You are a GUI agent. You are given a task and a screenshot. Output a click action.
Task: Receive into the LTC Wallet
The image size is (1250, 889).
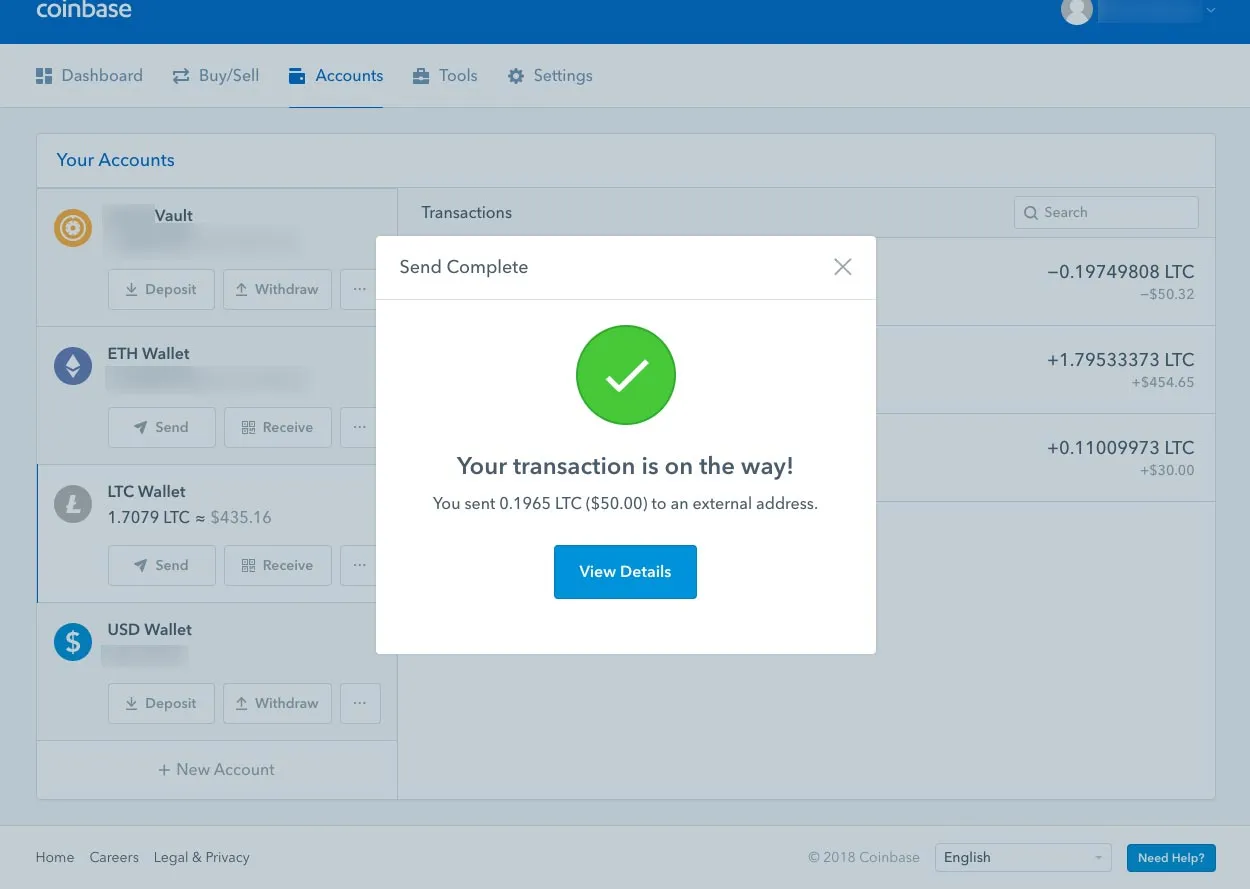point(278,565)
